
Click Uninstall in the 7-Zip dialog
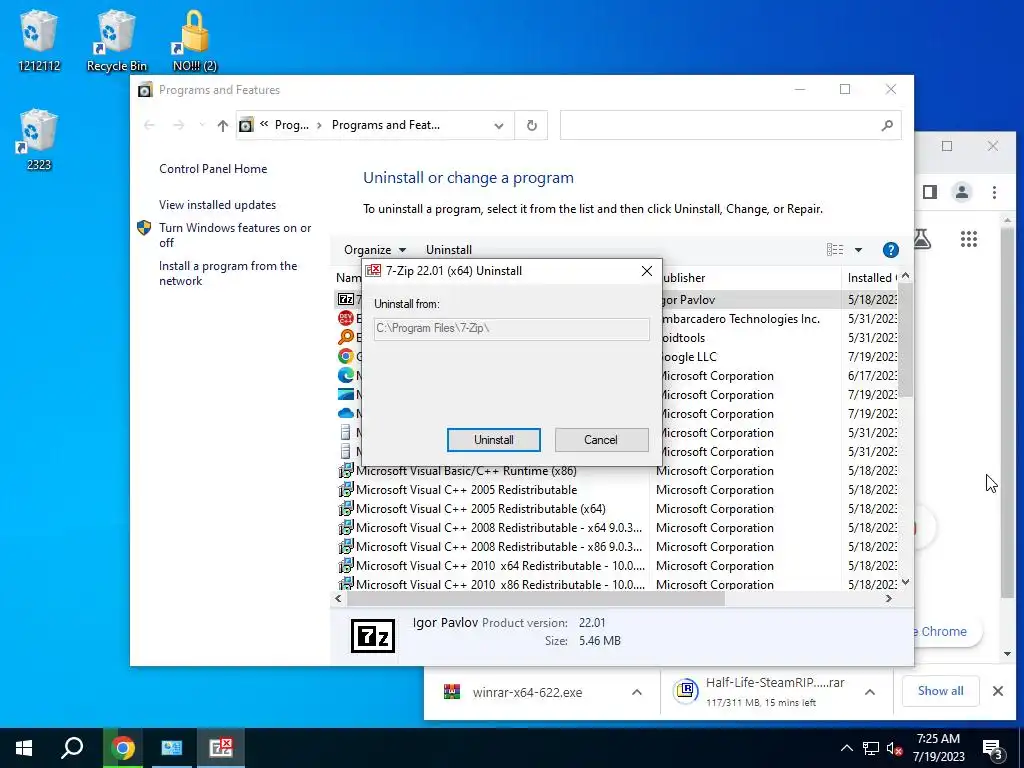tap(494, 440)
